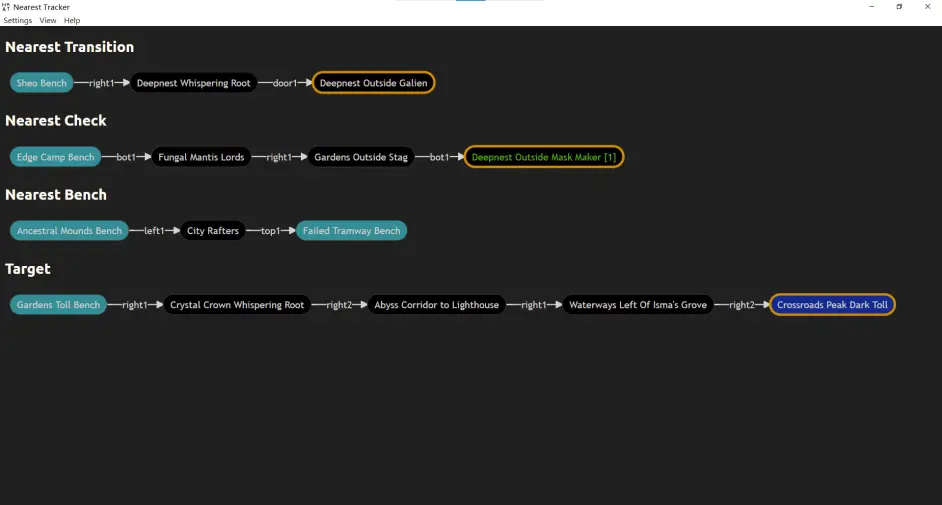The width and height of the screenshot is (942, 505).
Task: Click the door1 transition label
Action: [x=285, y=83]
